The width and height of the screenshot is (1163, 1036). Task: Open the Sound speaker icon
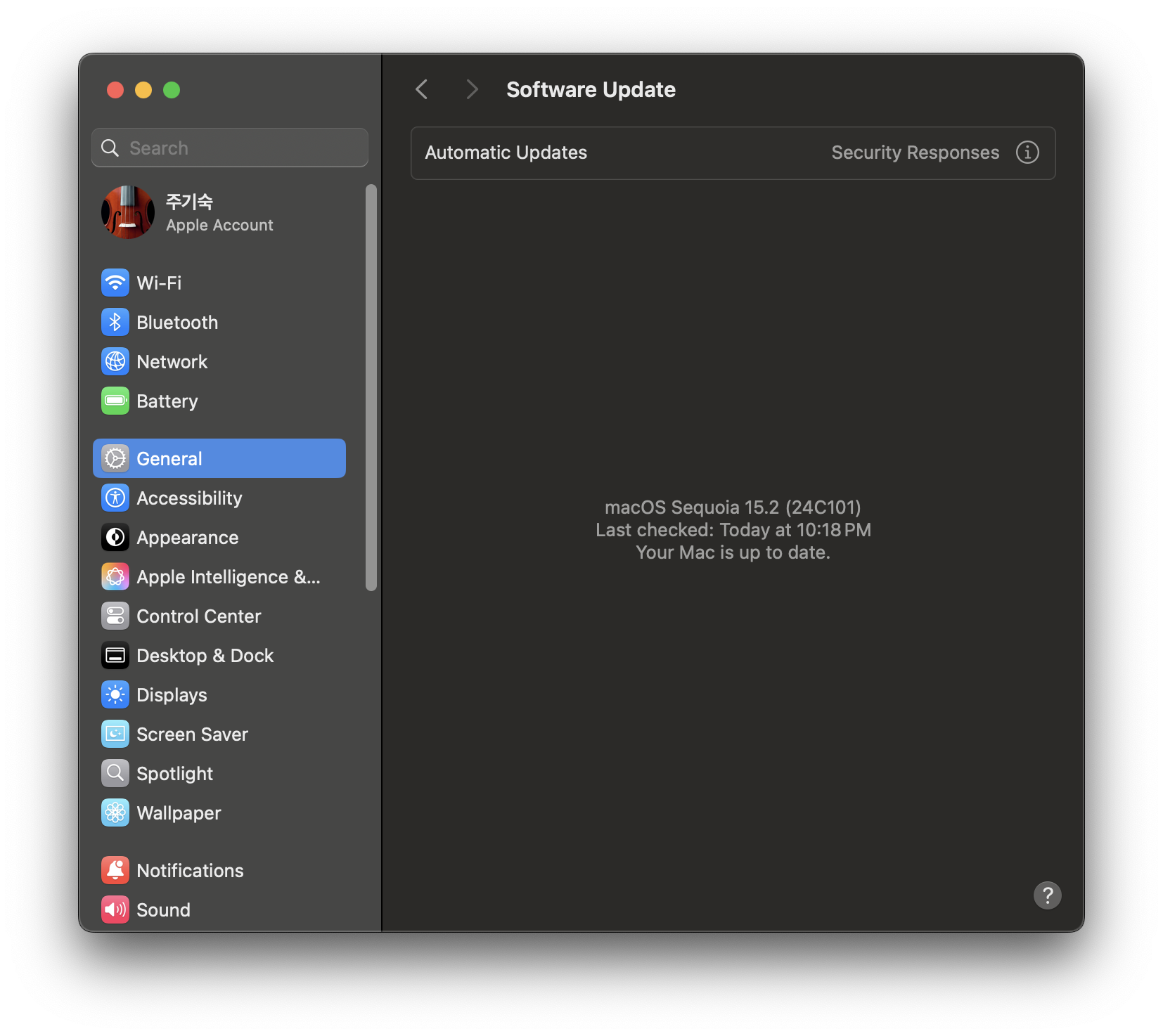click(115, 909)
